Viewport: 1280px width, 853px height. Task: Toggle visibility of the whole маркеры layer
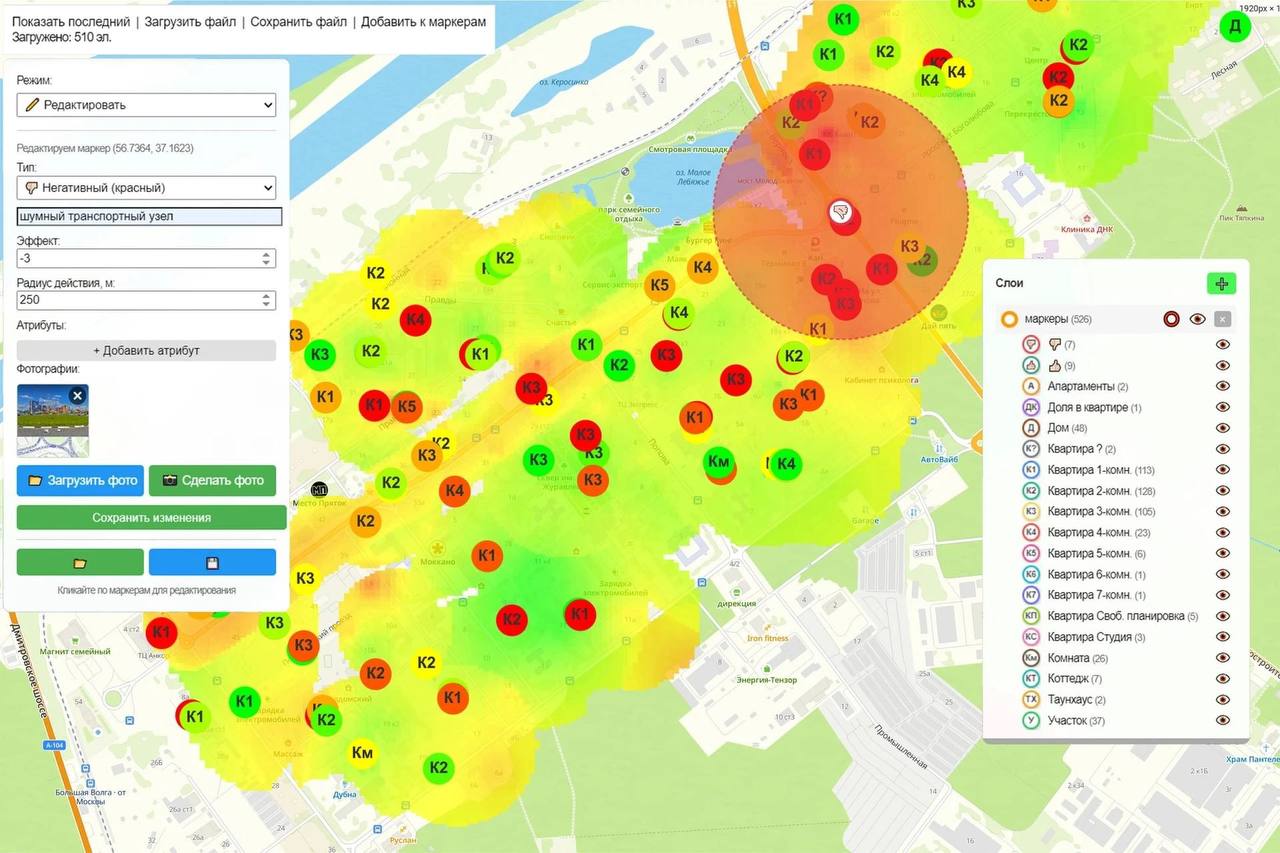[x=1197, y=319]
